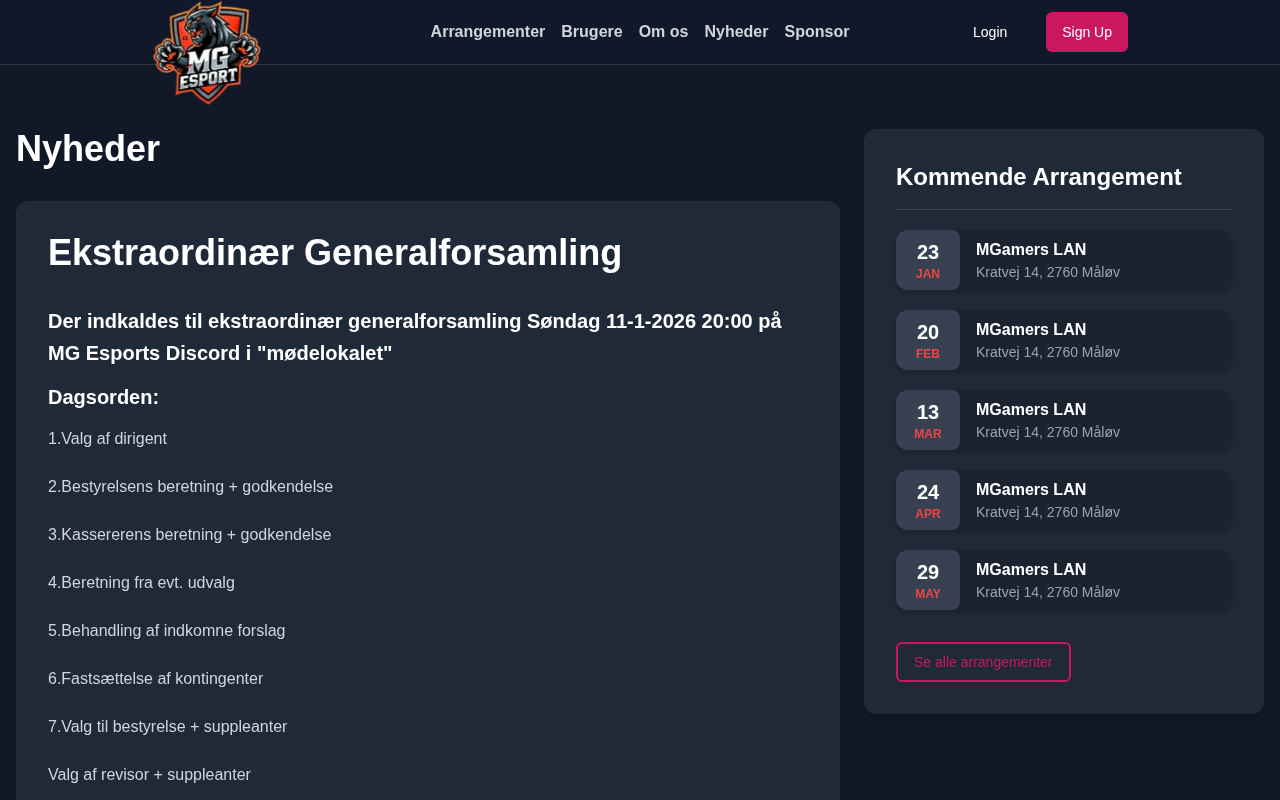Open the Ekstraordinær Generalforsamling news headline
The image size is (1280, 800).
coord(335,253)
